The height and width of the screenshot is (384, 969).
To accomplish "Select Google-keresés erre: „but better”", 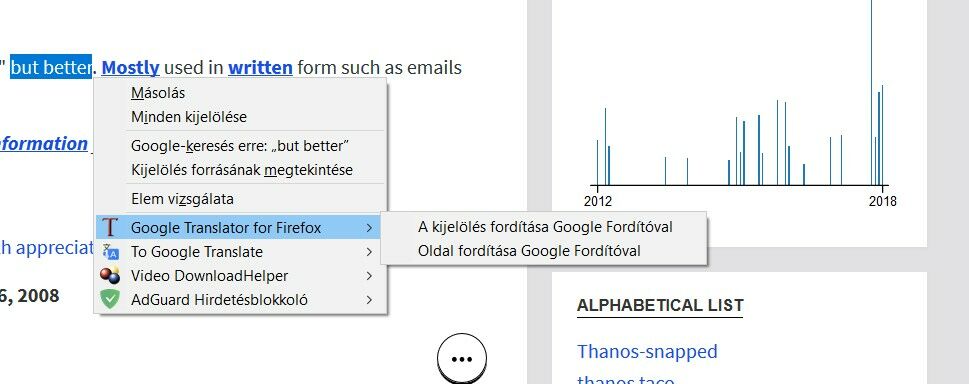I will click(x=241, y=146).
